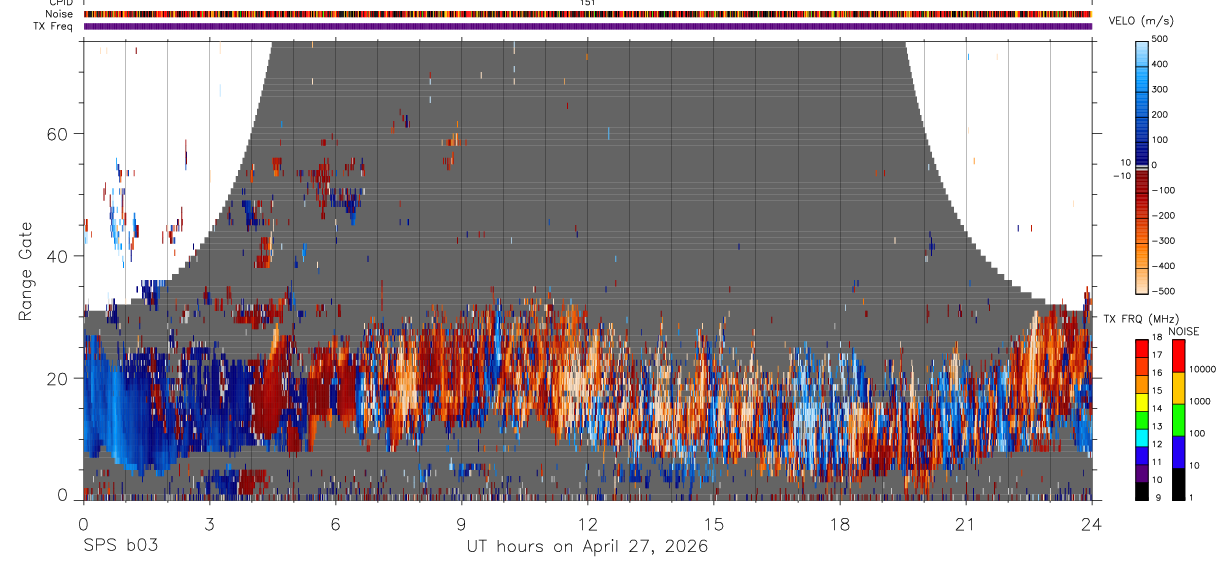Click x-axis tick label '21'
This screenshot has height=567, width=1228.
[x=966, y=524]
